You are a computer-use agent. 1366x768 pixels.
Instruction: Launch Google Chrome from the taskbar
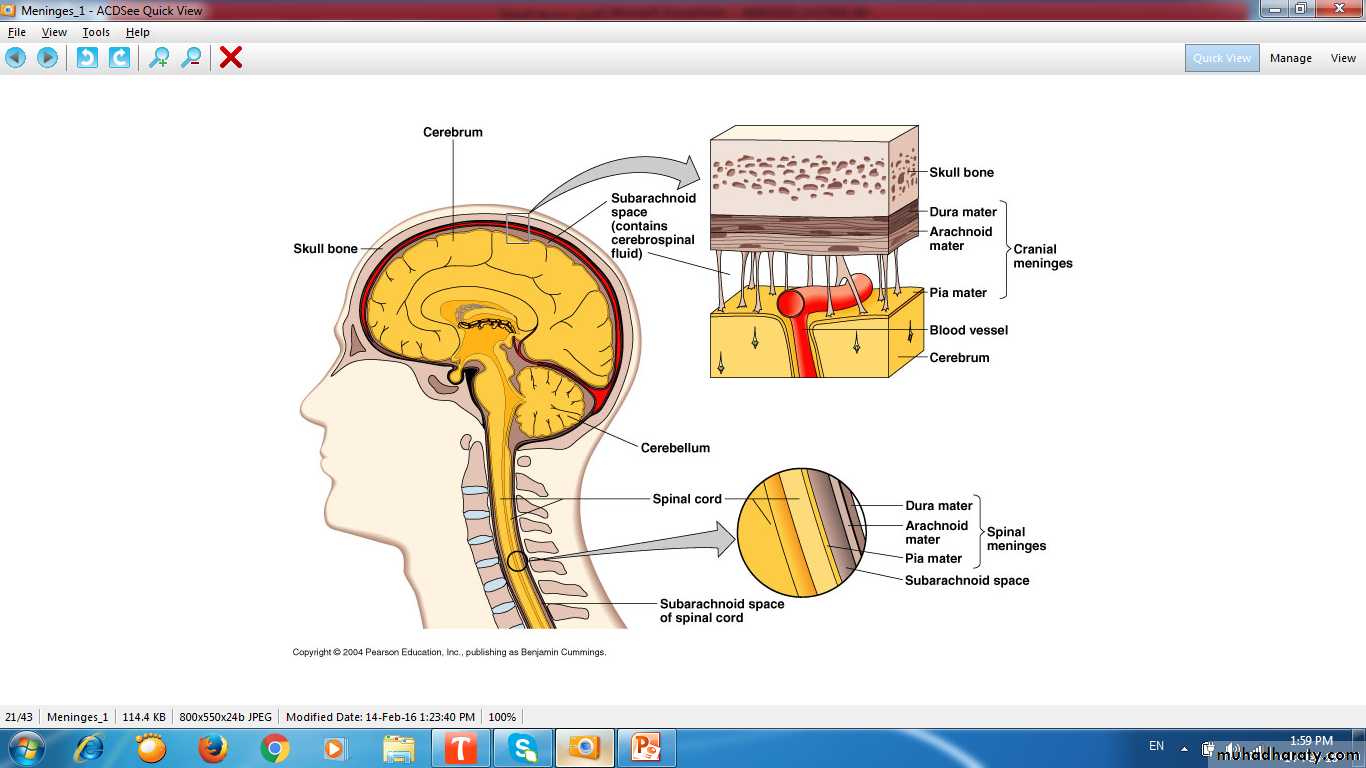coord(275,748)
